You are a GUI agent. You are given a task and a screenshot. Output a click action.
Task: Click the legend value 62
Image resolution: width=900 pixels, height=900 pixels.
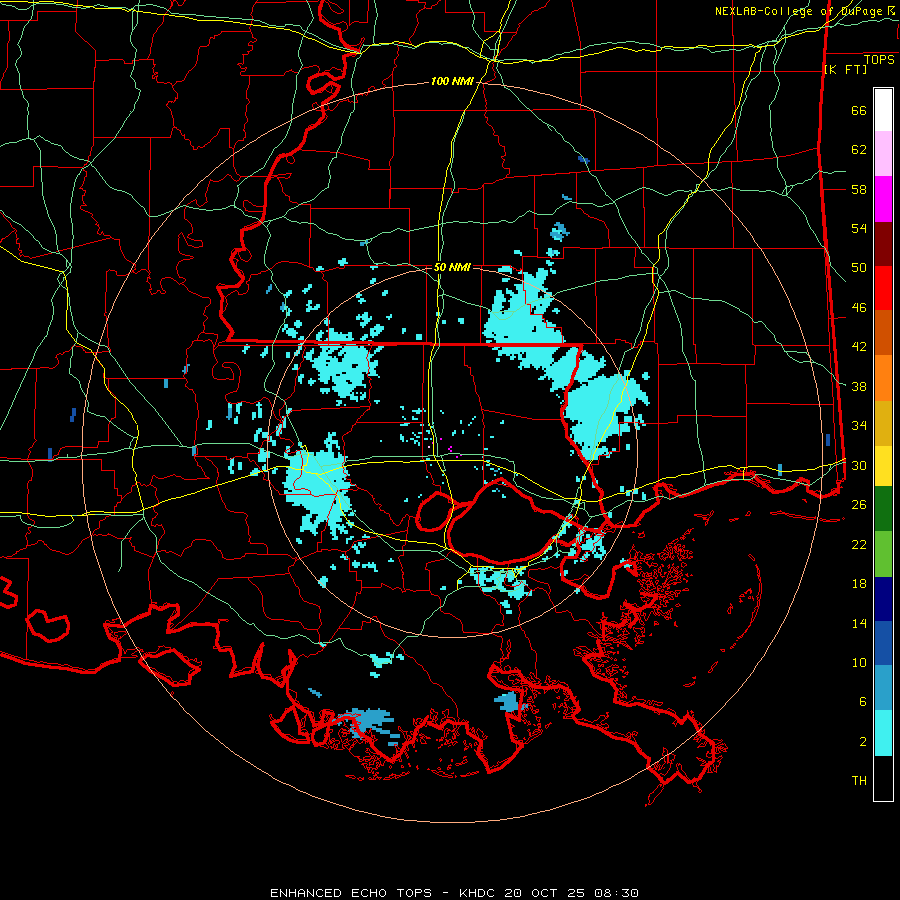click(x=859, y=150)
